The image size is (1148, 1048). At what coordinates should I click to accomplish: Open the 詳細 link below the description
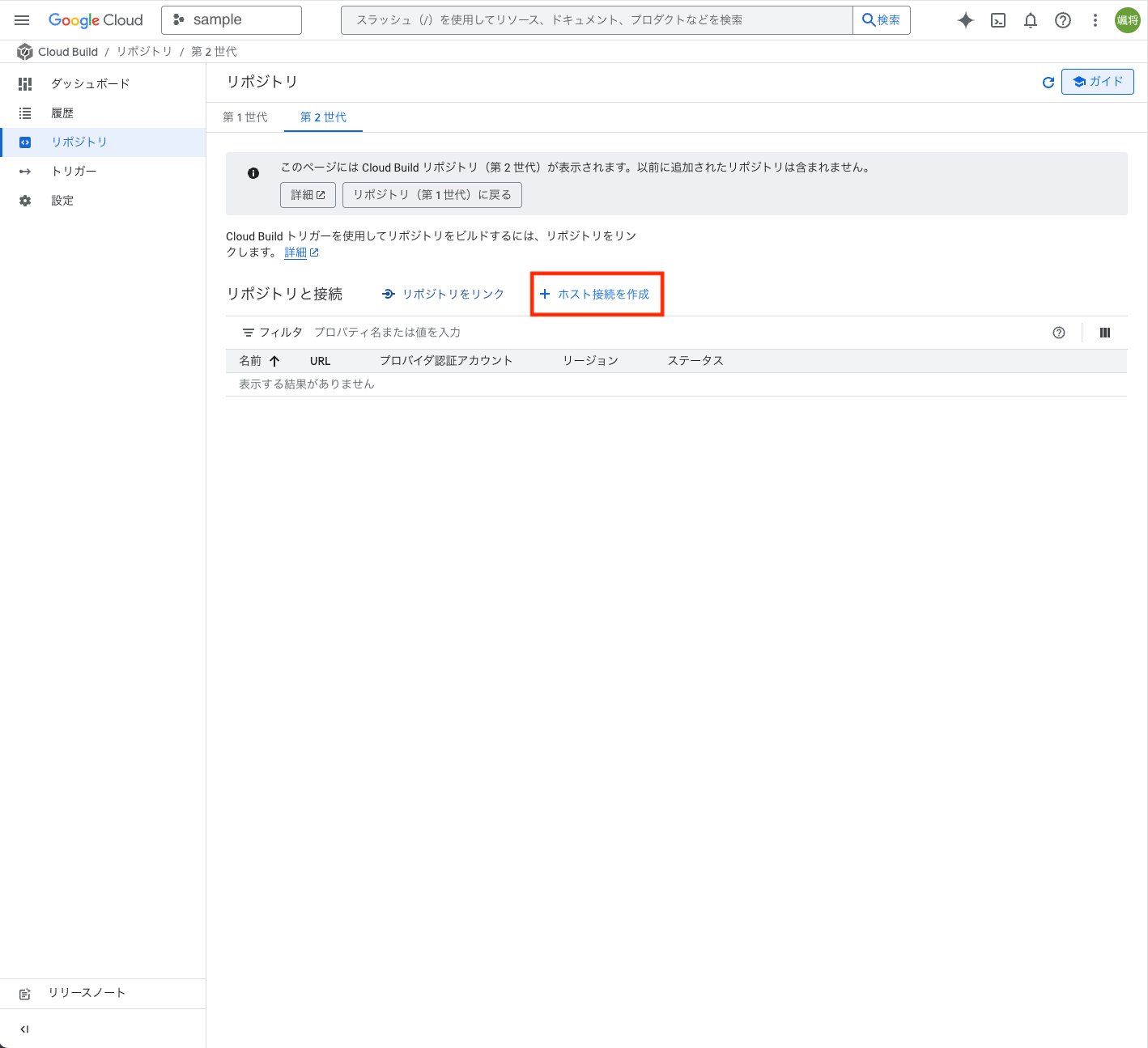pyautogui.click(x=301, y=252)
